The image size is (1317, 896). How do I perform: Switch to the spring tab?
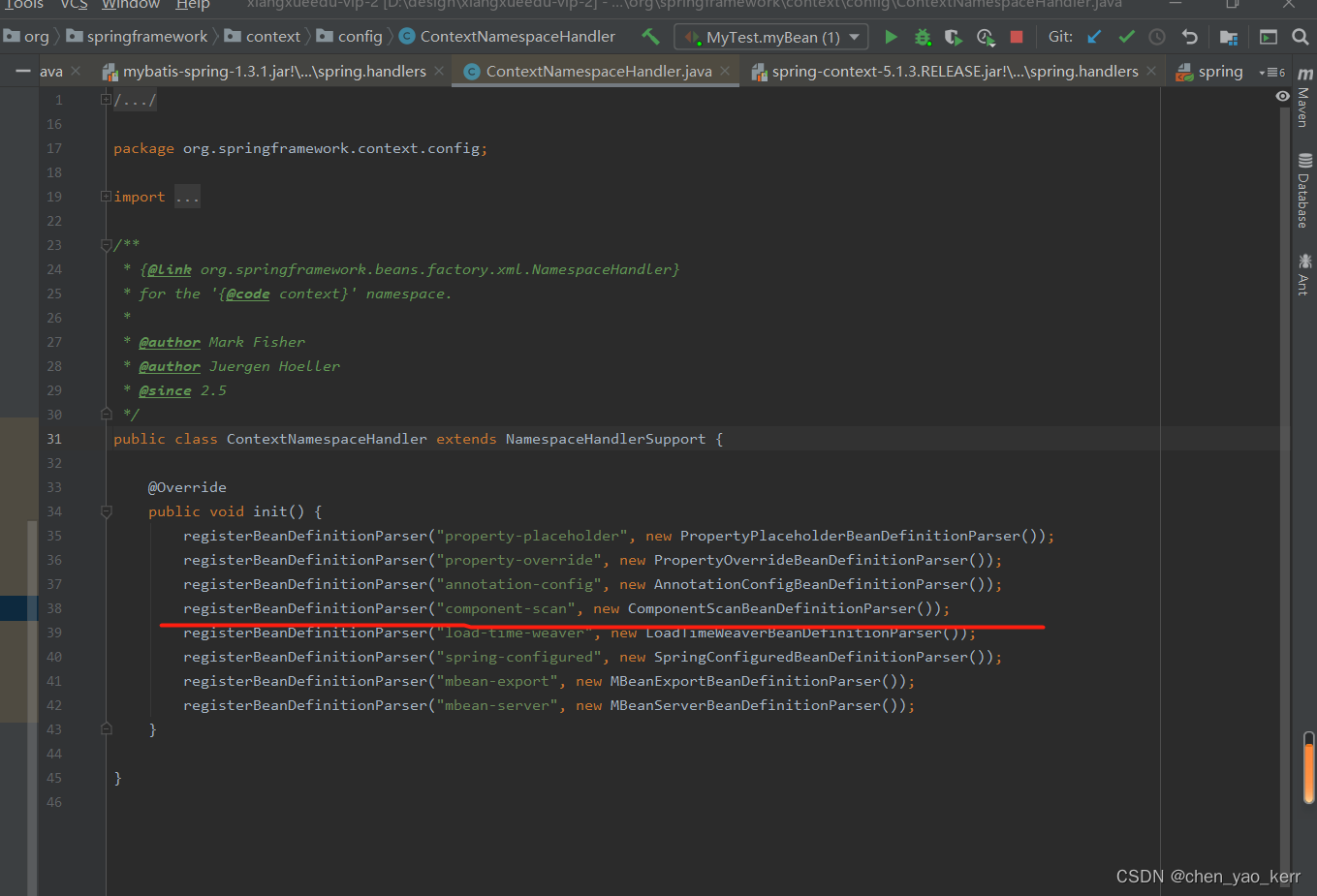[1209, 71]
